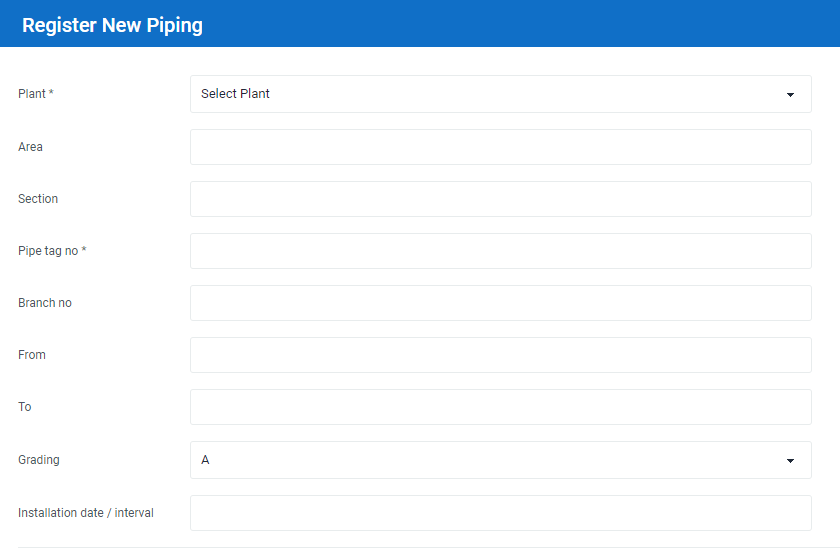The width and height of the screenshot is (840, 556).
Task: Click the Register New Piping header title
Action: (x=112, y=25)
